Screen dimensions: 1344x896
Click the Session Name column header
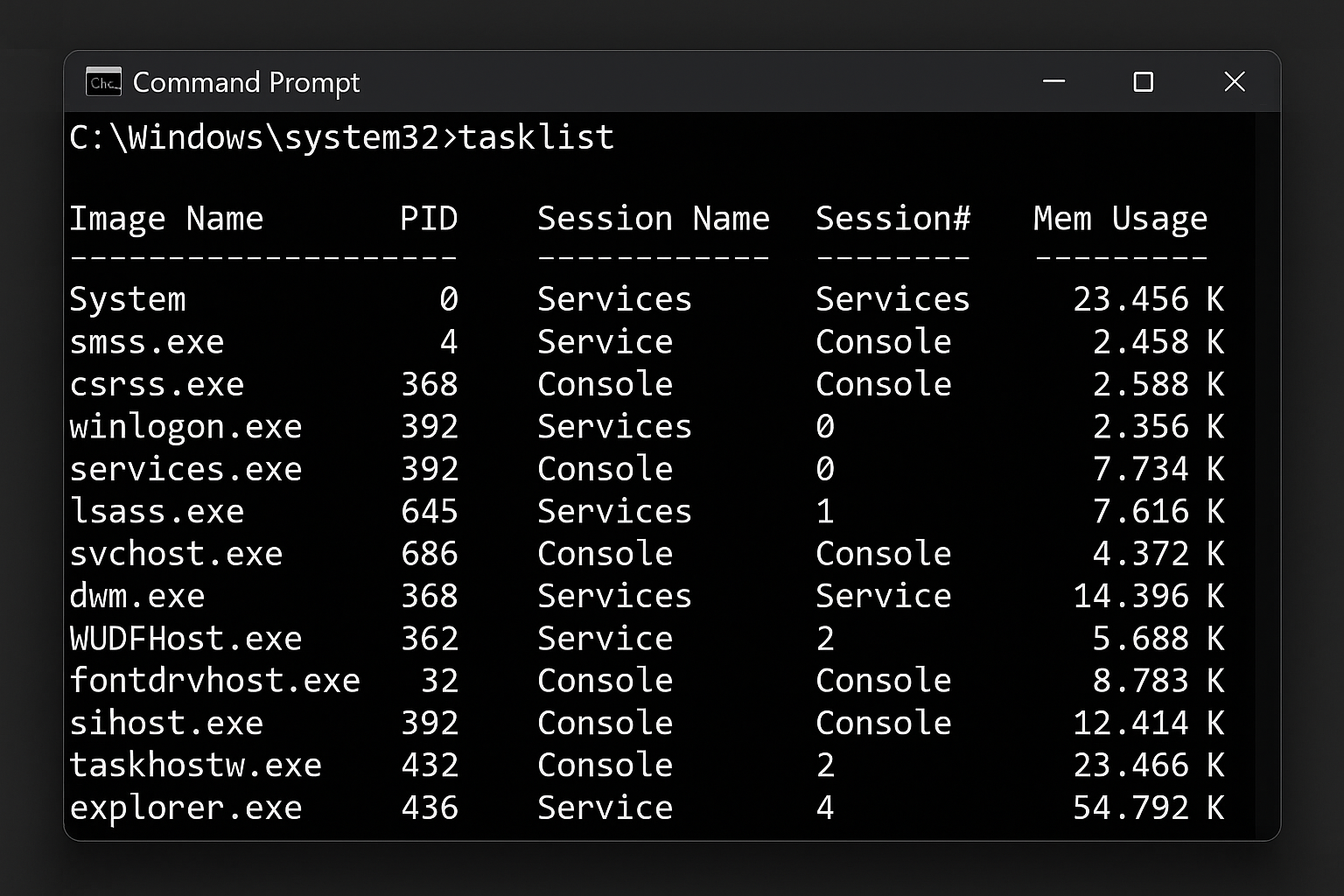click(654, 218)
